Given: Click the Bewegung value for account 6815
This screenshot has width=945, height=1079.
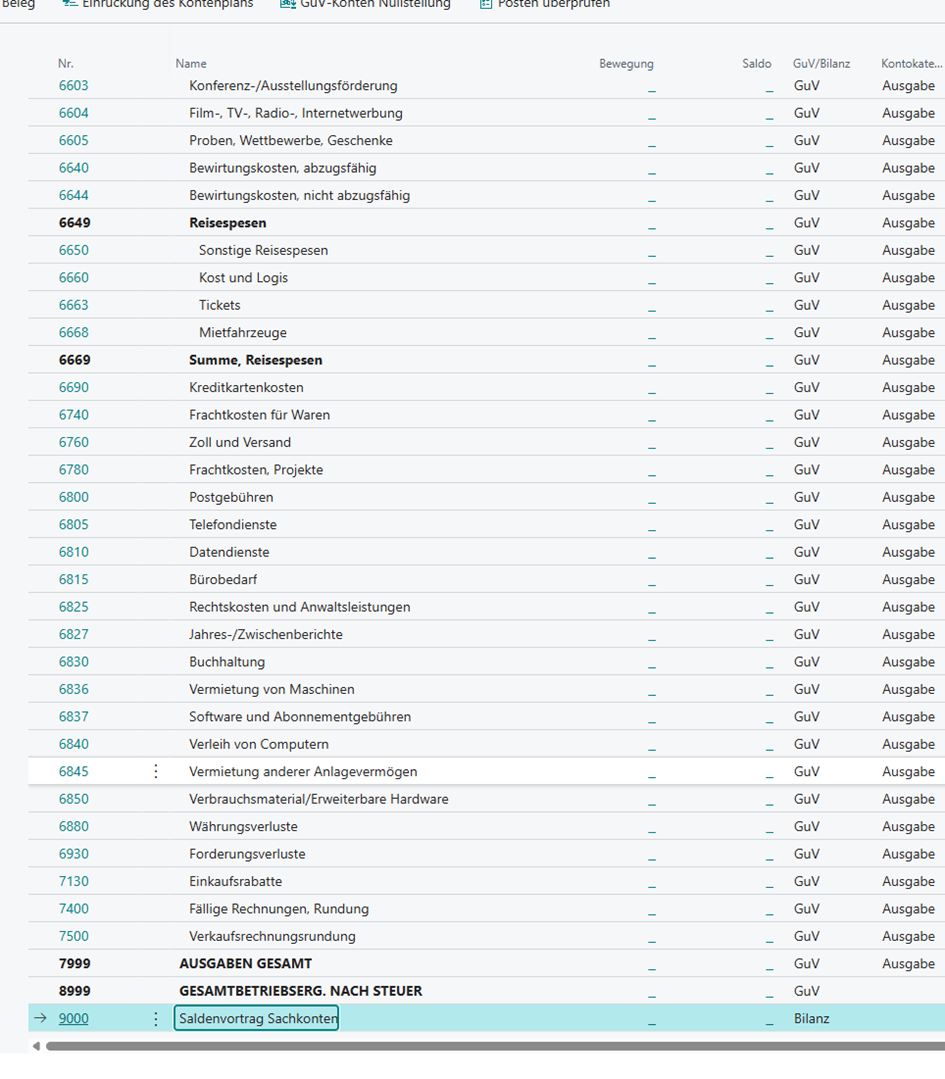Looking at the screenshot, I should pyautogui.click(x=651, y=580).
